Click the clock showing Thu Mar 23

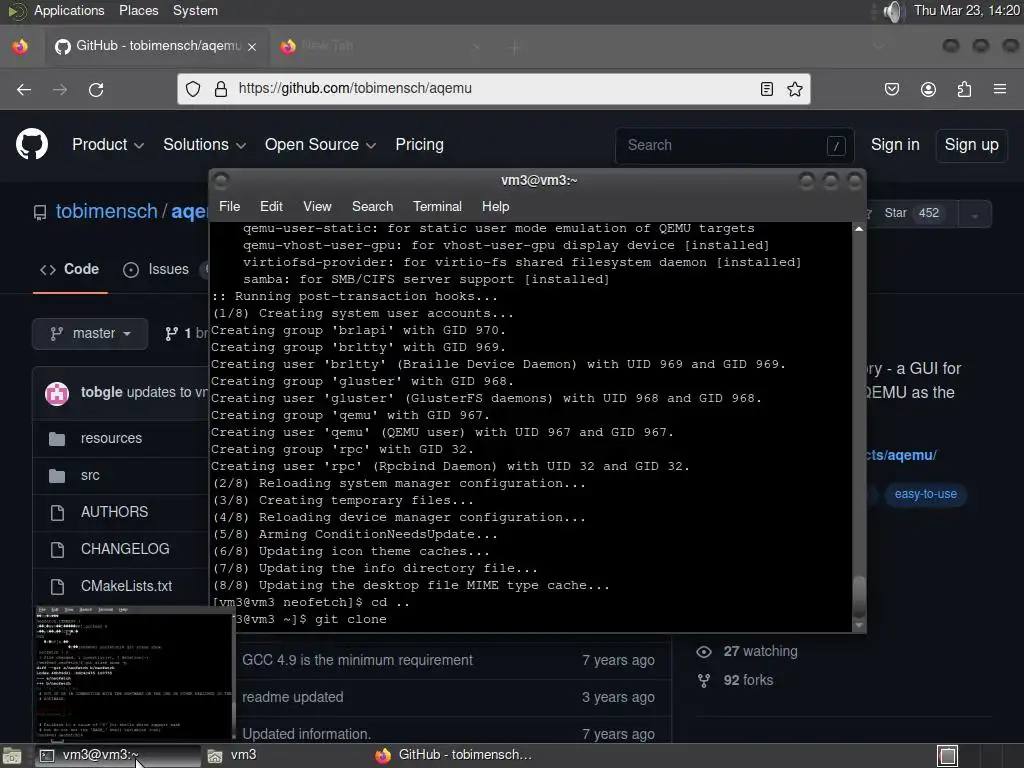967,10
